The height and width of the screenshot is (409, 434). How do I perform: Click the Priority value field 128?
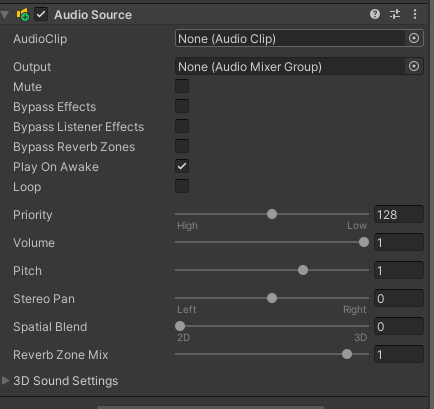(x=399, y=214)
